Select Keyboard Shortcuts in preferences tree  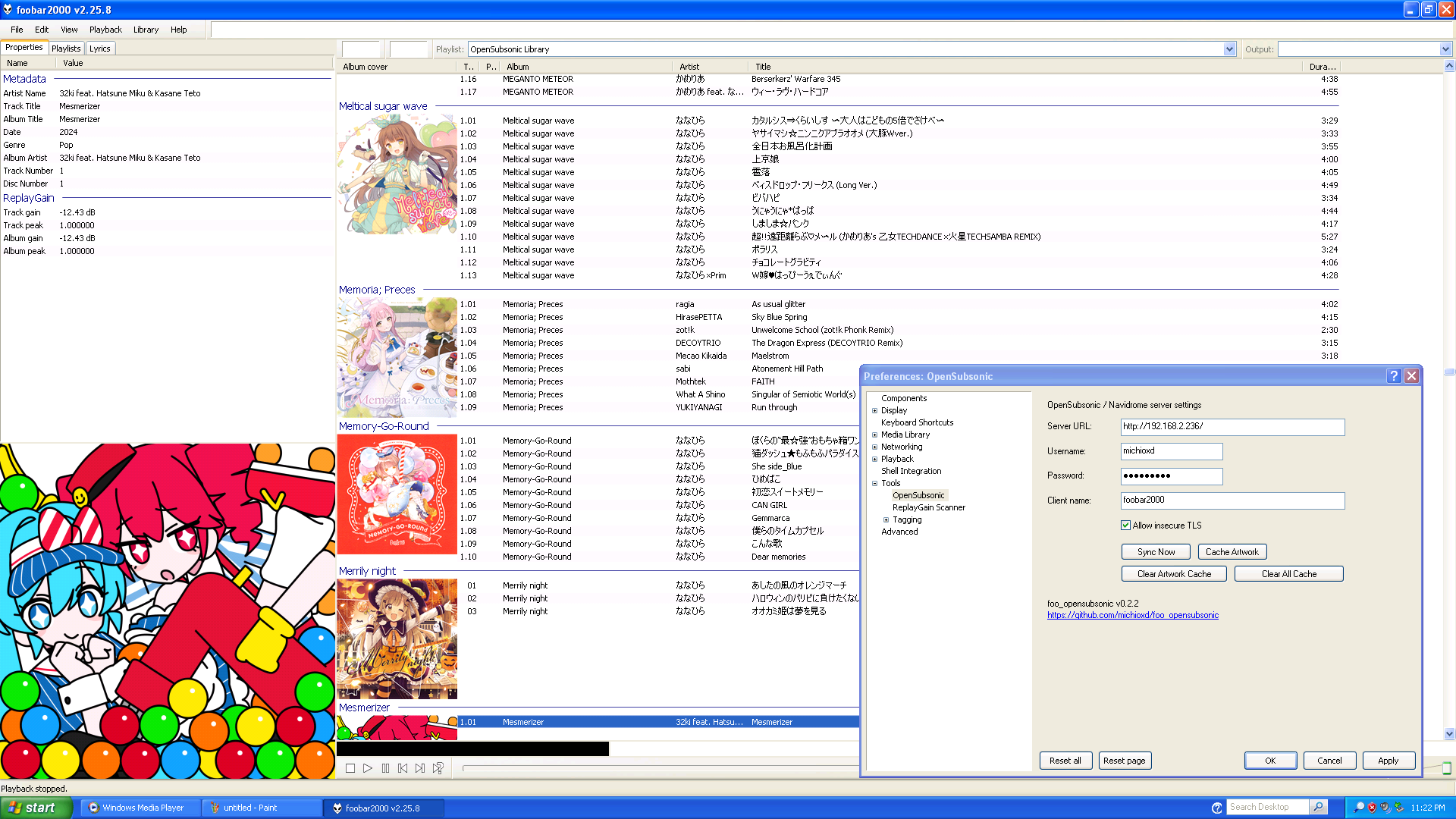pyautogui.click(x=918, y=423)
